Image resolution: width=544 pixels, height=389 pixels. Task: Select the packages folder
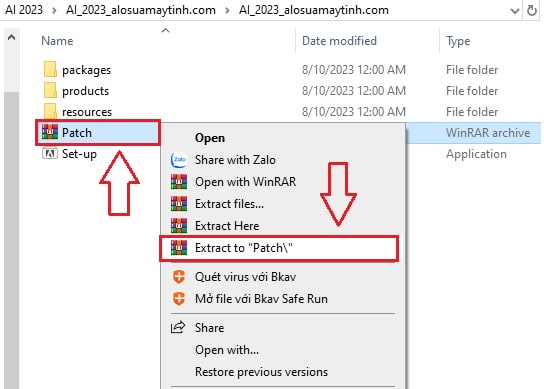(86, 70)
